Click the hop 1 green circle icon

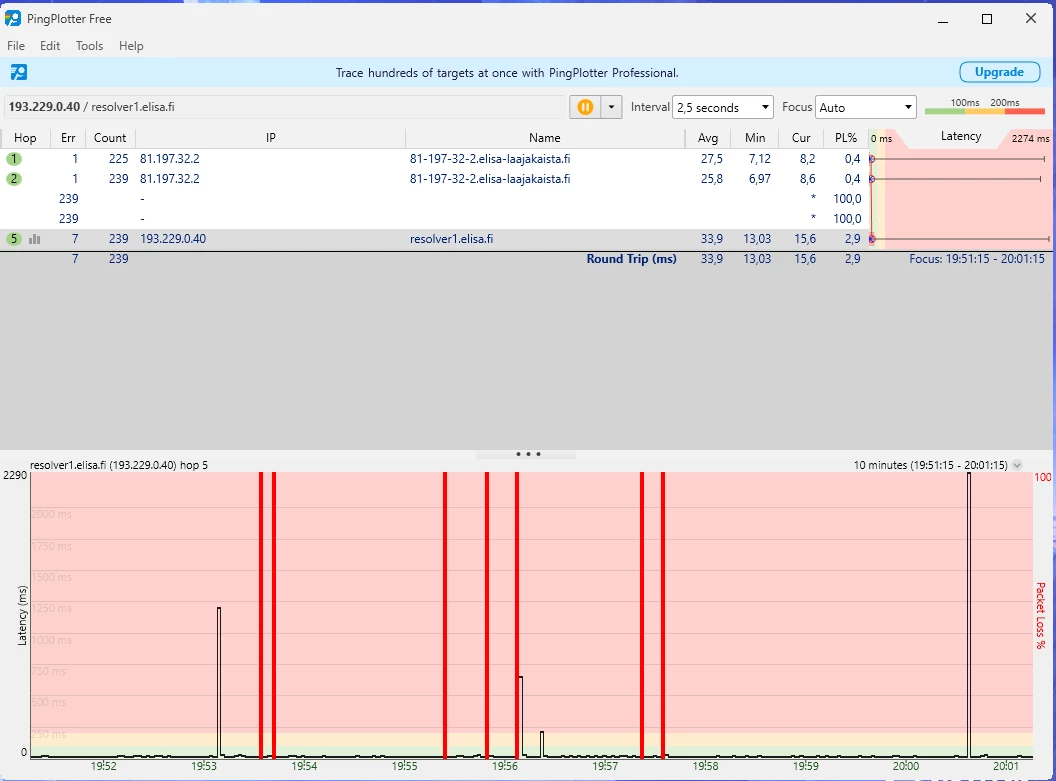pos(14,159)
